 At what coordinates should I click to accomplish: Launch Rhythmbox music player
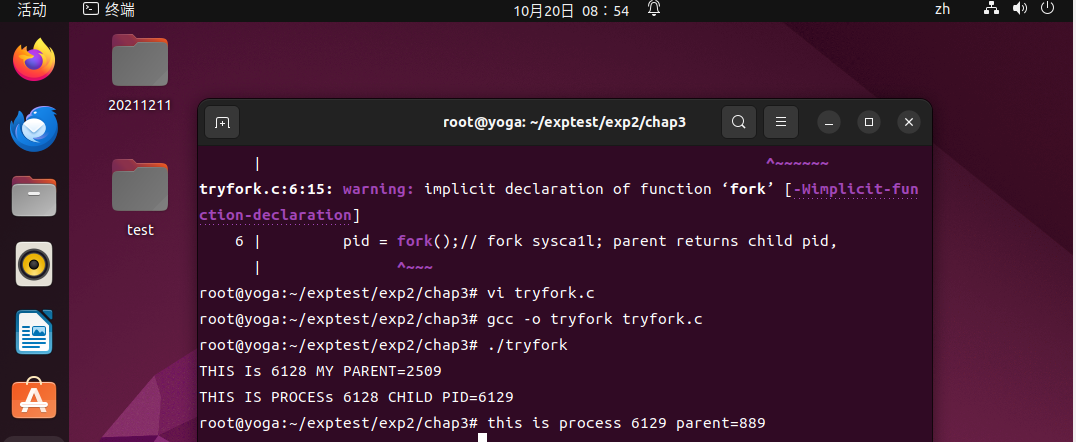coord(34,265)
